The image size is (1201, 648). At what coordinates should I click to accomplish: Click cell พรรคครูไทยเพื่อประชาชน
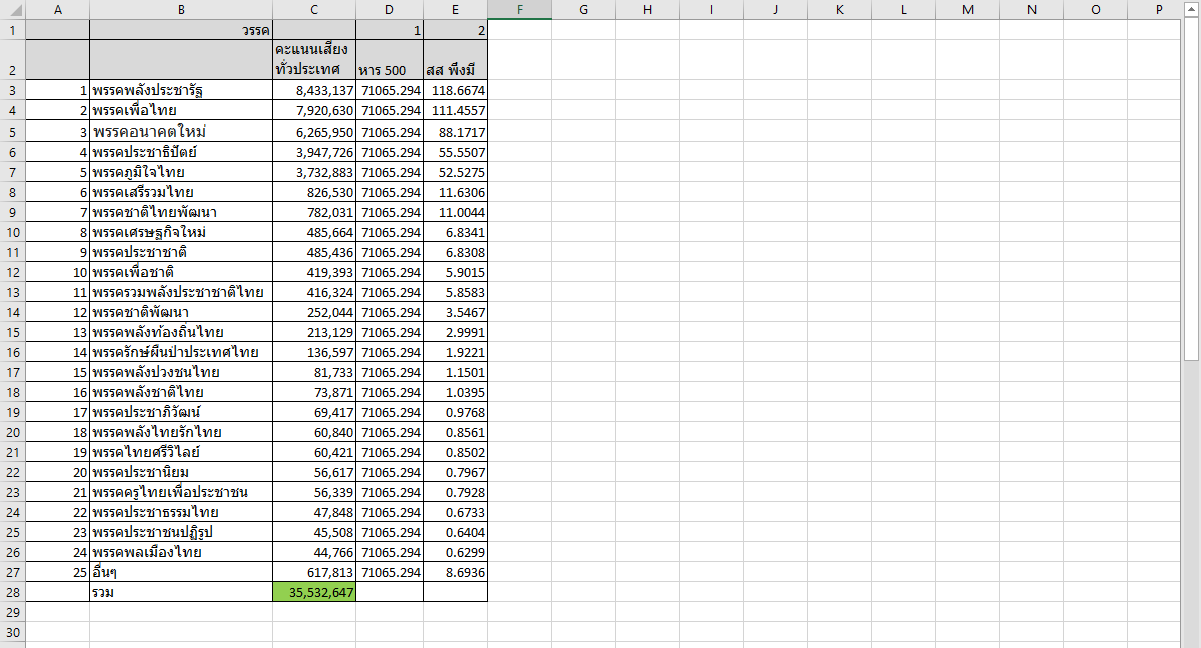[181, 491]
